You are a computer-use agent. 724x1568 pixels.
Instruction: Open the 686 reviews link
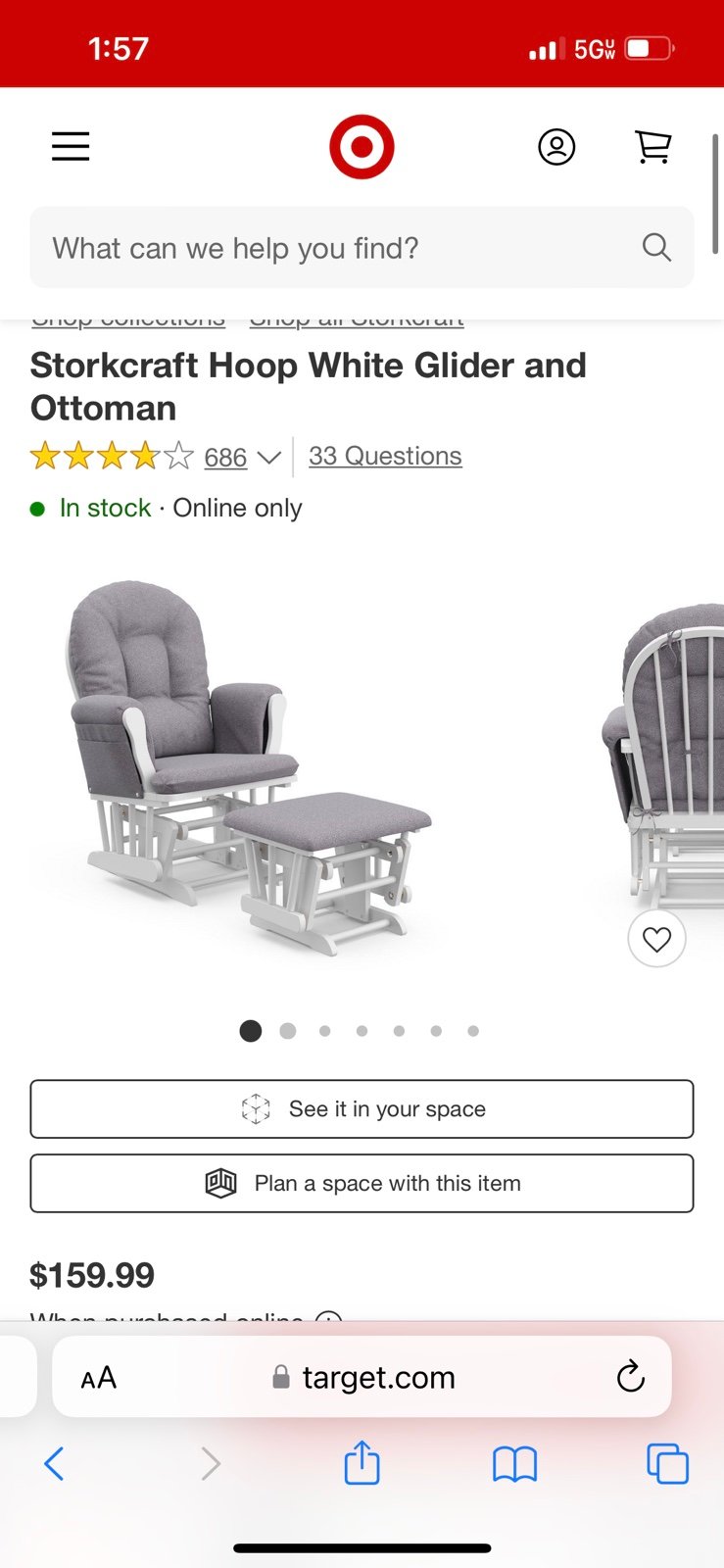(225, 458)
